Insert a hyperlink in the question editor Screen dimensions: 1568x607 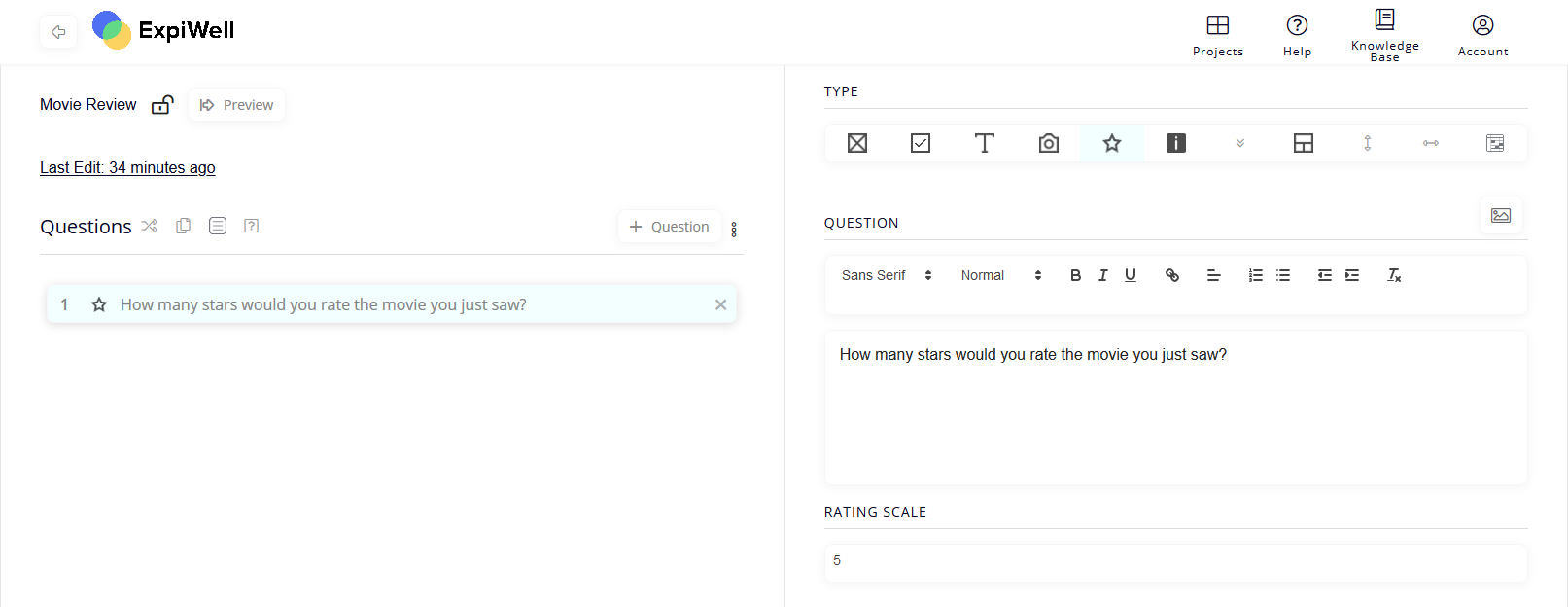tap(1172, 275)
